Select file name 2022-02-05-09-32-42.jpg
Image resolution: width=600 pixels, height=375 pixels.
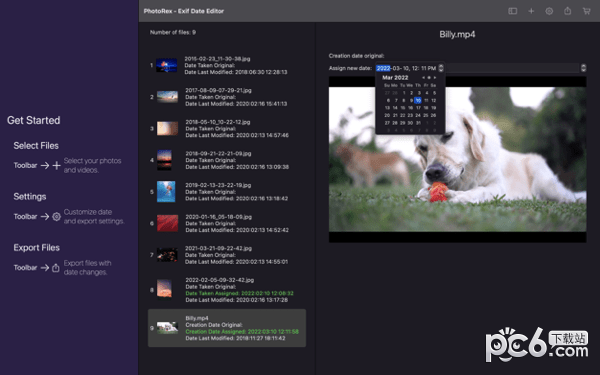pyautogui.click(x=220, y=280)
